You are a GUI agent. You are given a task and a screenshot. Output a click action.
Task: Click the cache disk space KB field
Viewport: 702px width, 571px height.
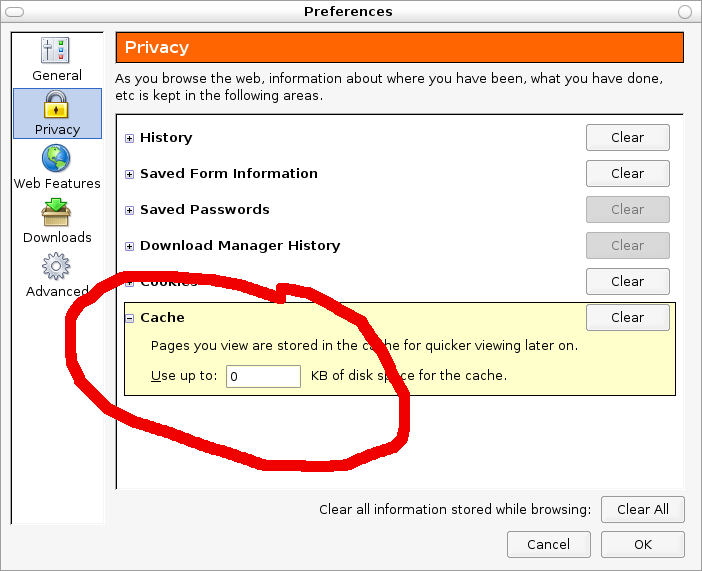click(263, 377)
